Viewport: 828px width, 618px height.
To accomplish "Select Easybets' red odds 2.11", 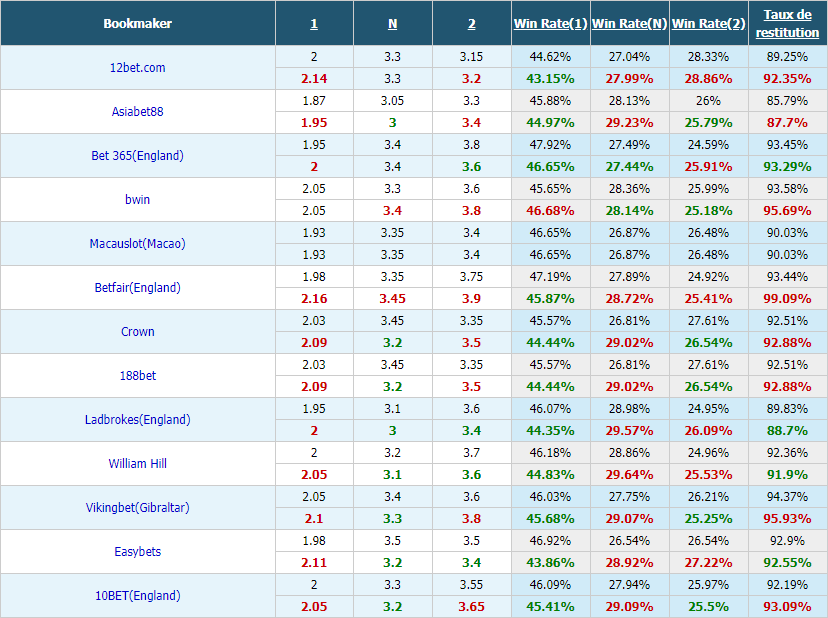I will tap(314, 563).
